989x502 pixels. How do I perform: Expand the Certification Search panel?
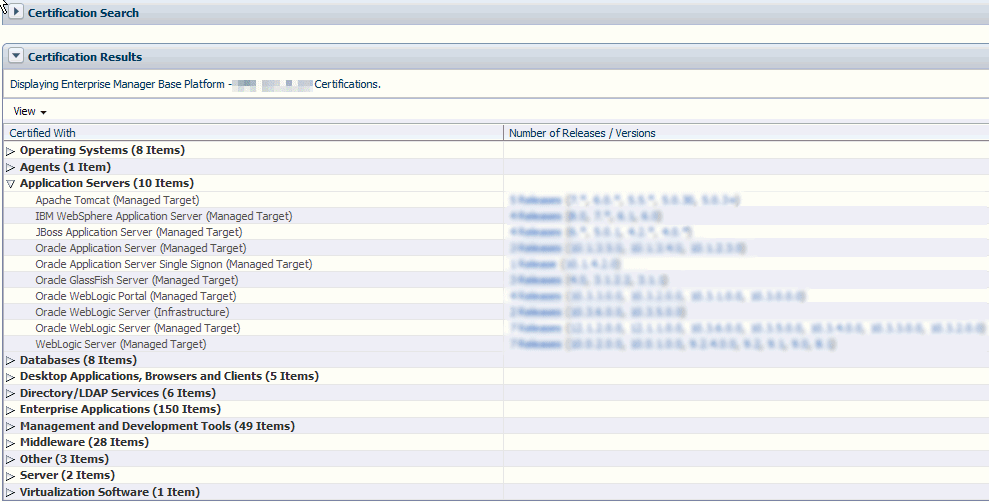coord(16,12)
